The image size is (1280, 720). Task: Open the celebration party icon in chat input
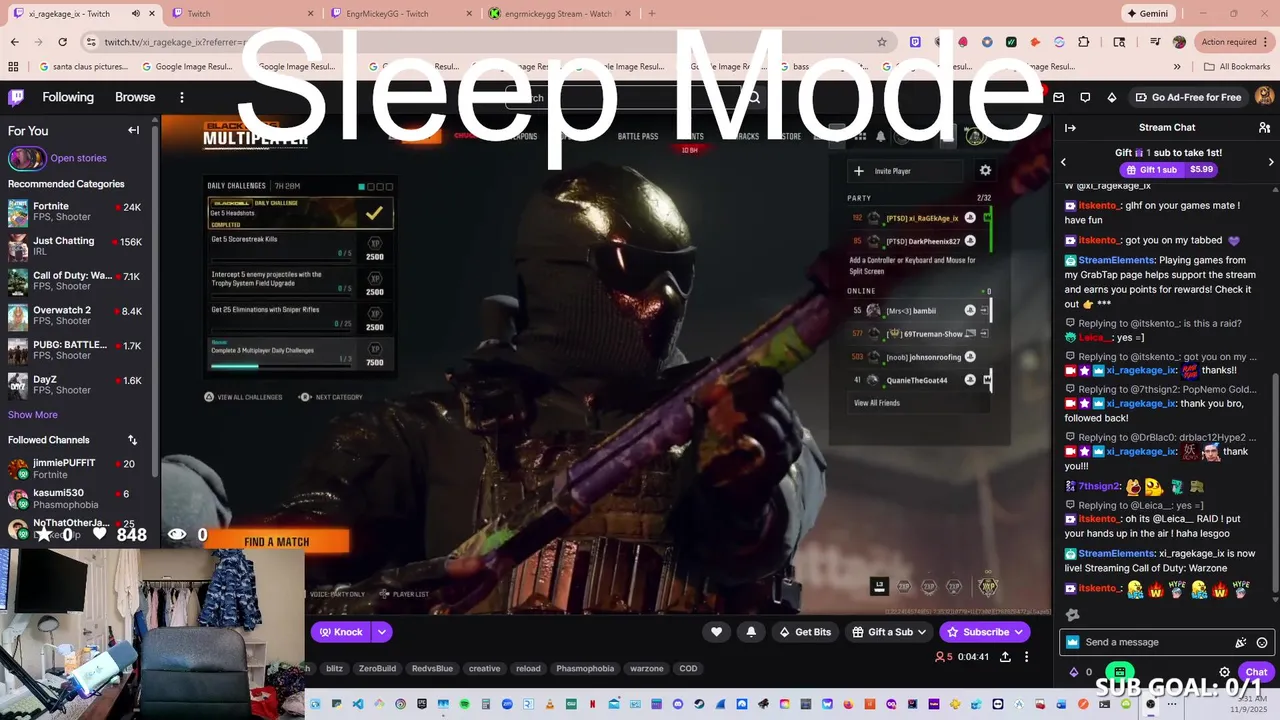1241,642
